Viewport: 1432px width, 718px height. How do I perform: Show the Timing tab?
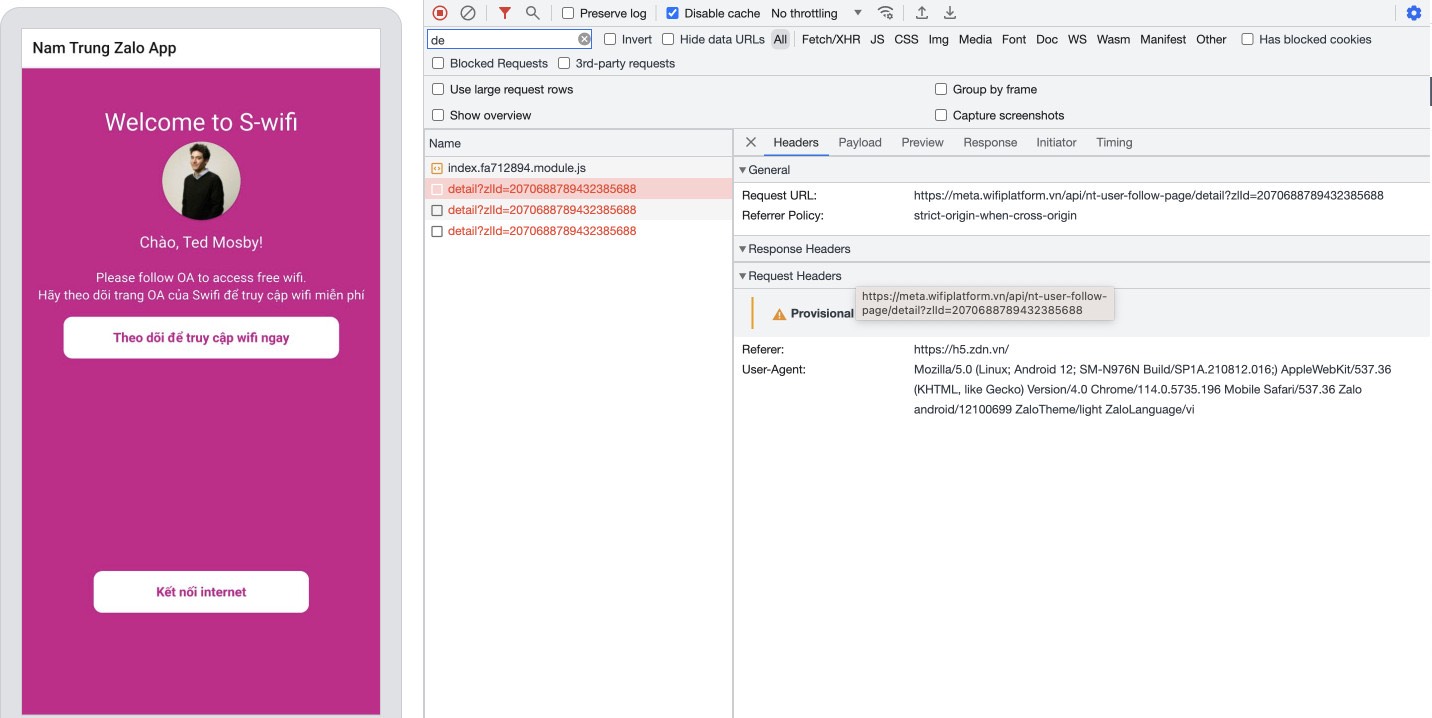1114,142
